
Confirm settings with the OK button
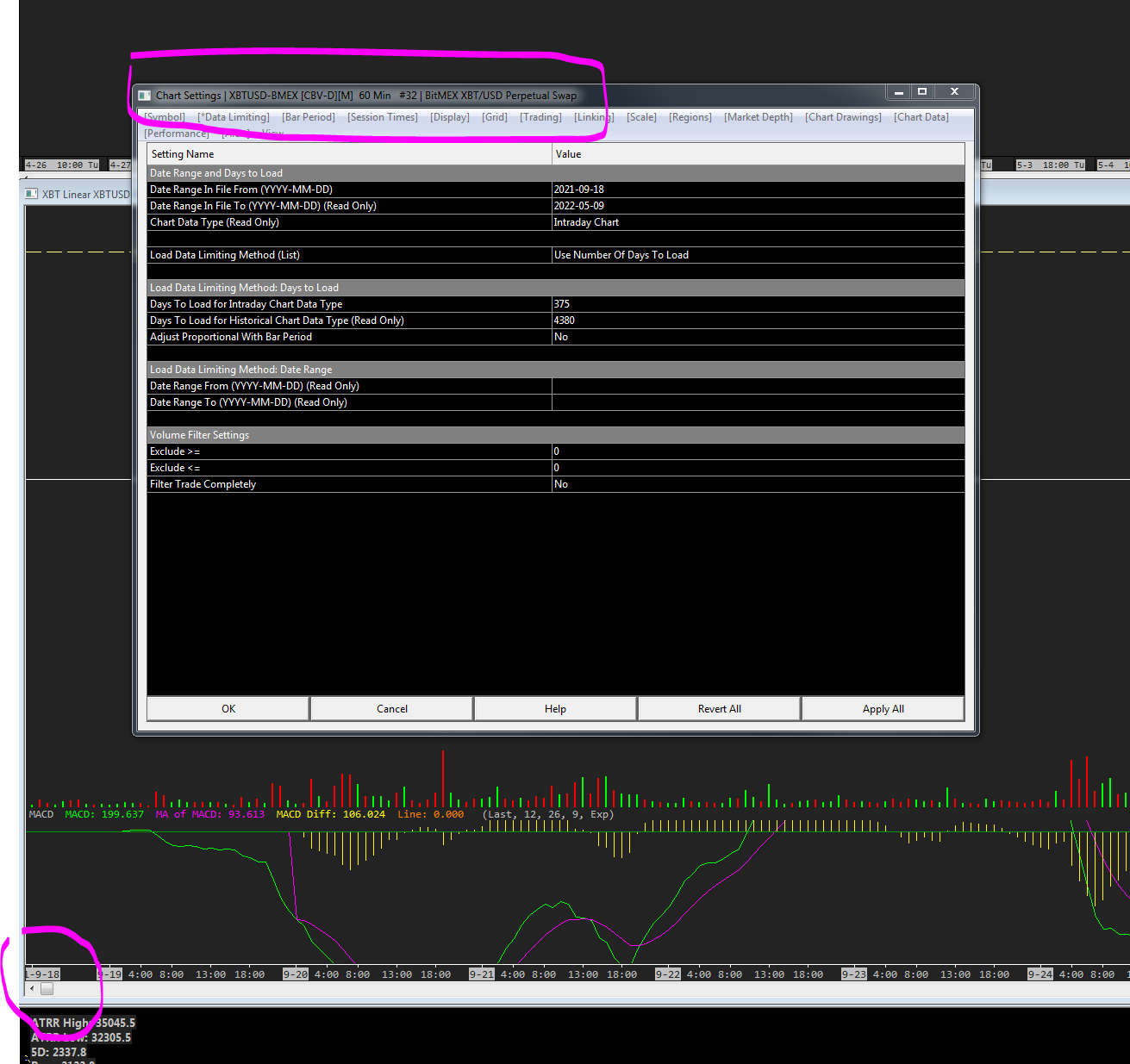click(x=228, y=709)
